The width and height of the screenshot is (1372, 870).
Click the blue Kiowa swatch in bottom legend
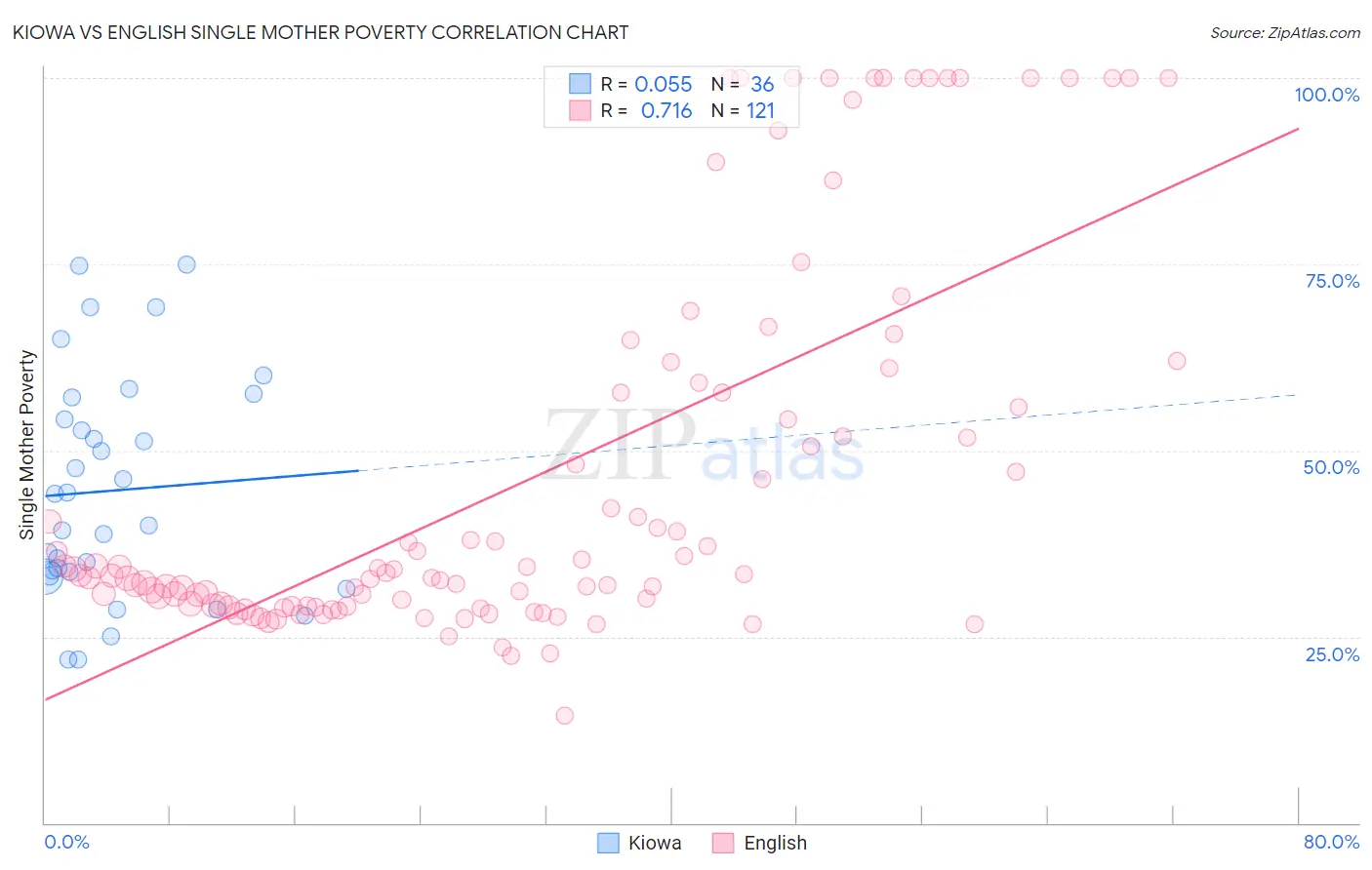608,843
